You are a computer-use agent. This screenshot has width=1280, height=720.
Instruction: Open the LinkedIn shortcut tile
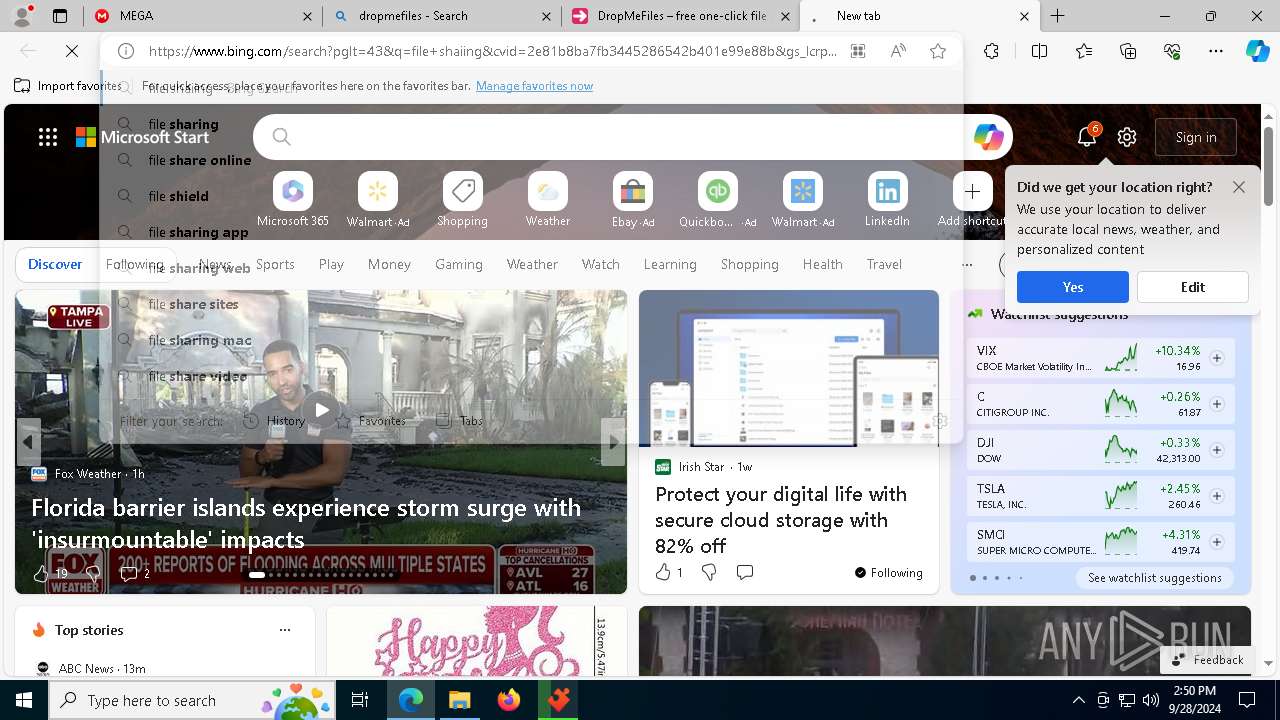click(887, 200)
